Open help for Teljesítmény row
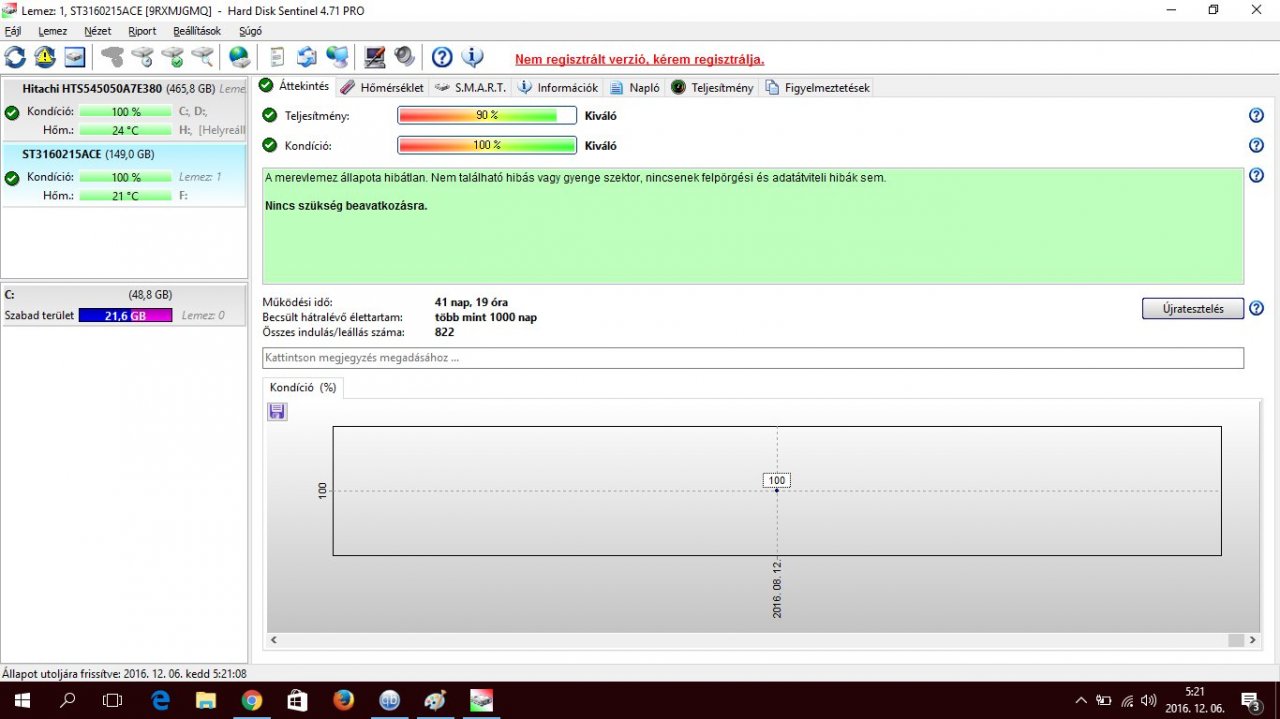Screen dimensions: 1280x719 click(x=1256, y=116)
